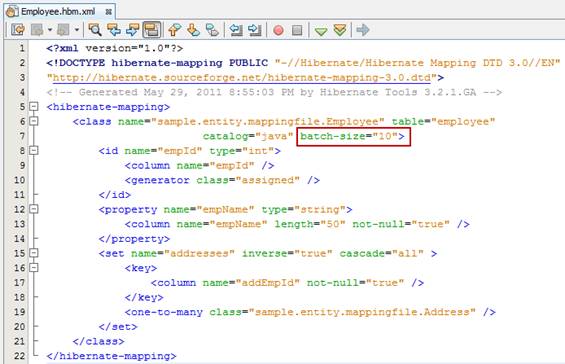The image size is (565, 364).
Task: Open the Back history dropdown arrow
Action: (x=50, y=30)
